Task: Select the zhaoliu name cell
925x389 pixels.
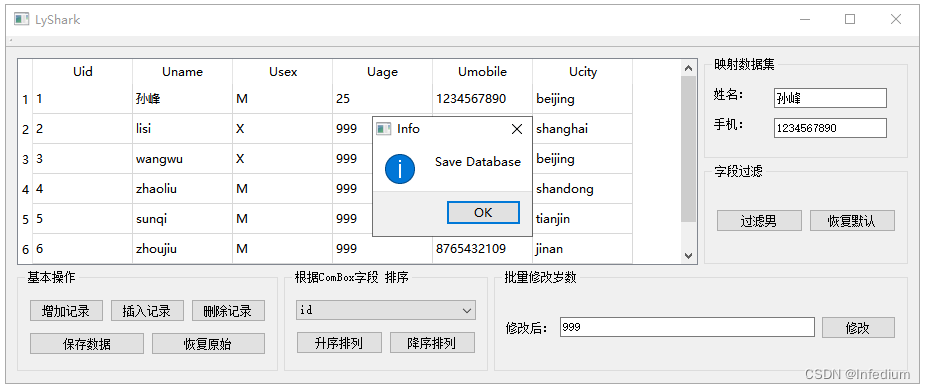Action: pyautogui.click(x=182, y=189)
